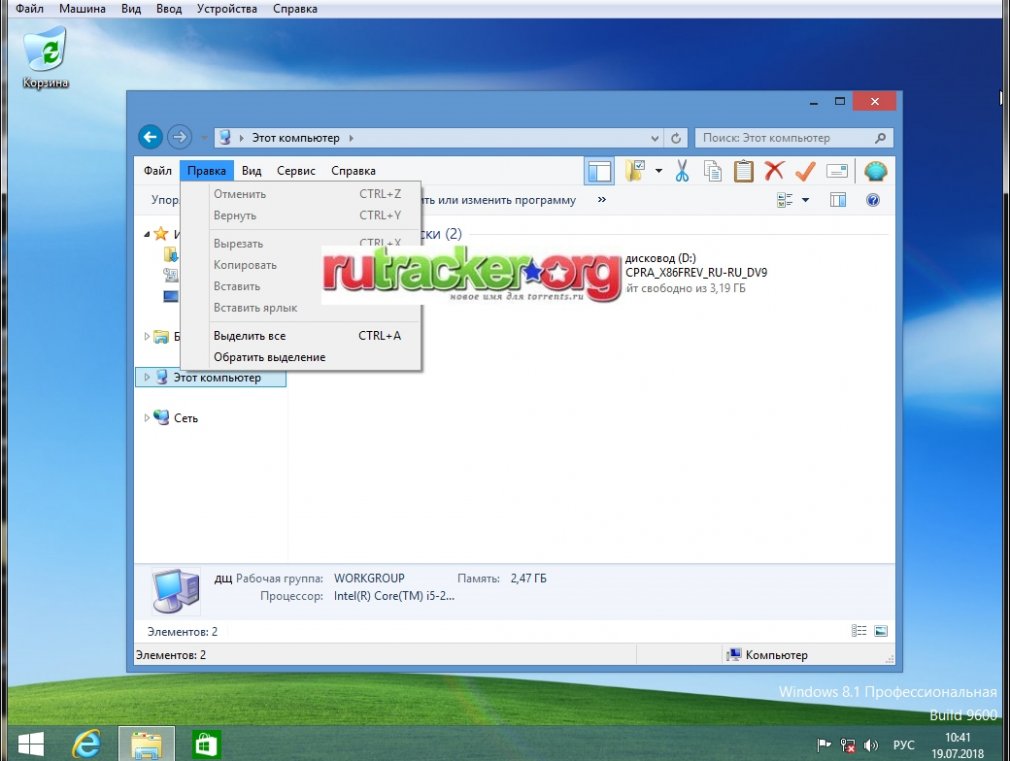1010x761 pixels.
Task: Open the VirtualBox Устройства menu
Action: [227, 9]
